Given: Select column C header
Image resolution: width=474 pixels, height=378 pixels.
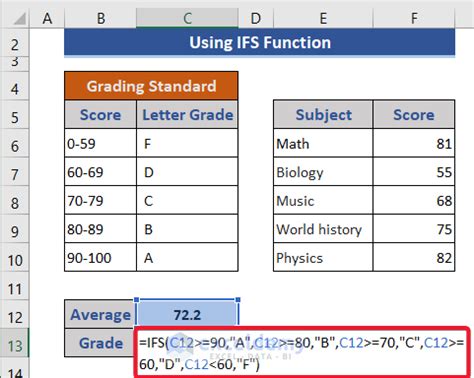Looking at the screenshot, I should (187, 18).
